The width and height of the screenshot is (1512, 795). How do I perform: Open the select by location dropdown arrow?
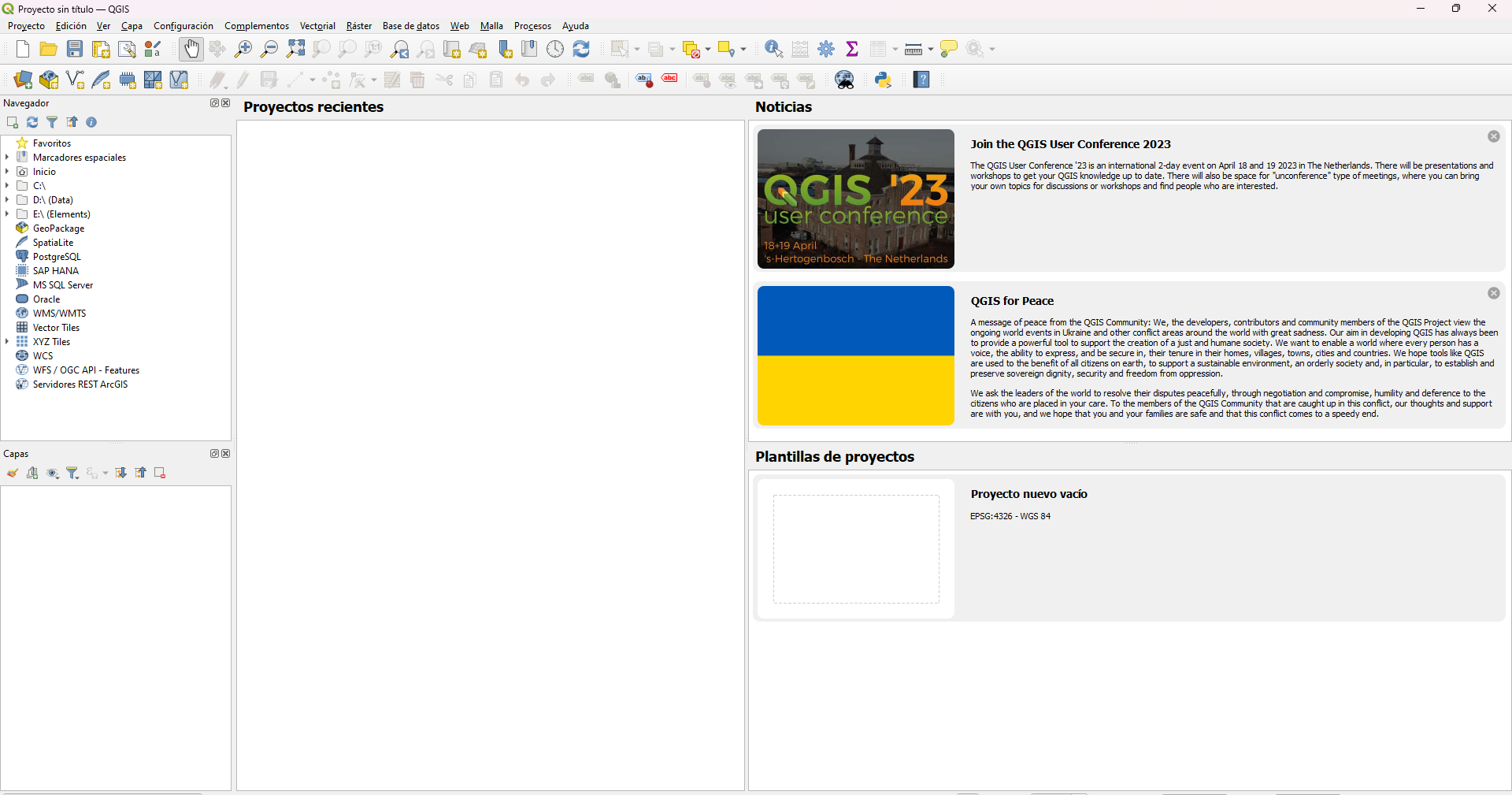[743, 50]
